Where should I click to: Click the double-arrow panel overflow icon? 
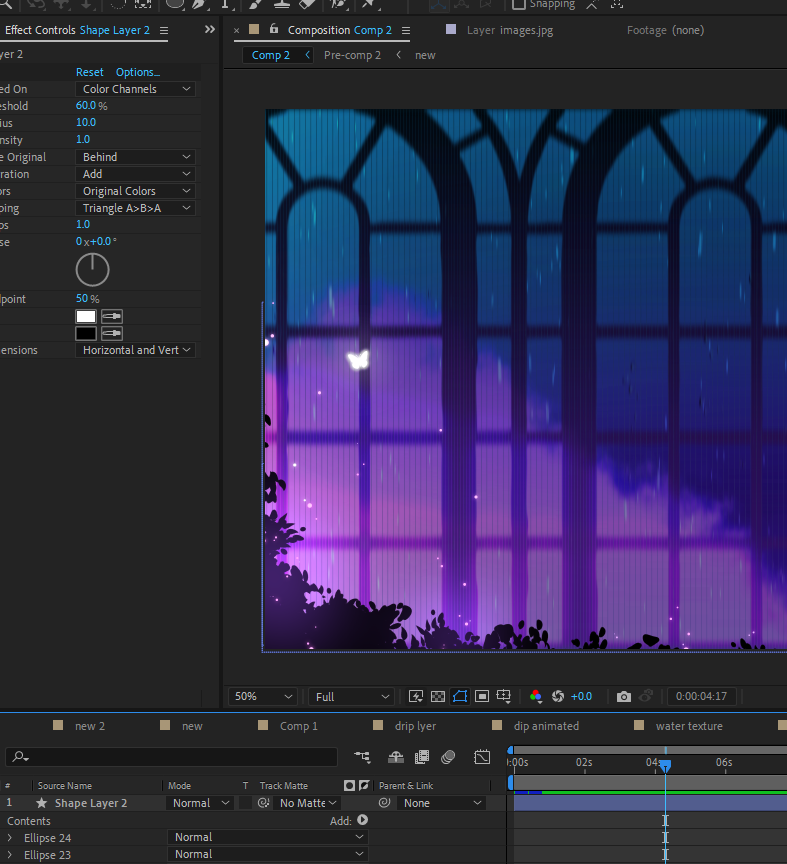pos(209,29)
